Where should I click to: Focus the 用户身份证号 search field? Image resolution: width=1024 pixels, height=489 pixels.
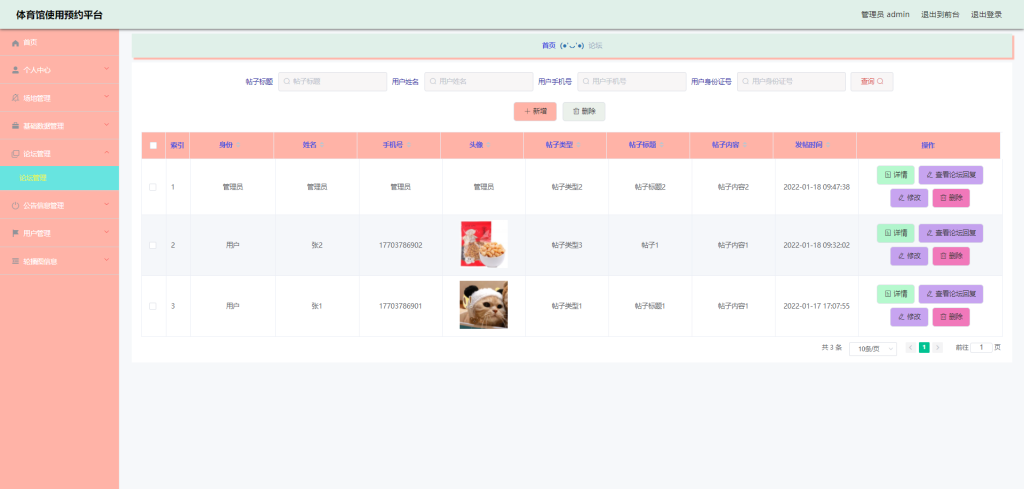[x=792, y=82]
